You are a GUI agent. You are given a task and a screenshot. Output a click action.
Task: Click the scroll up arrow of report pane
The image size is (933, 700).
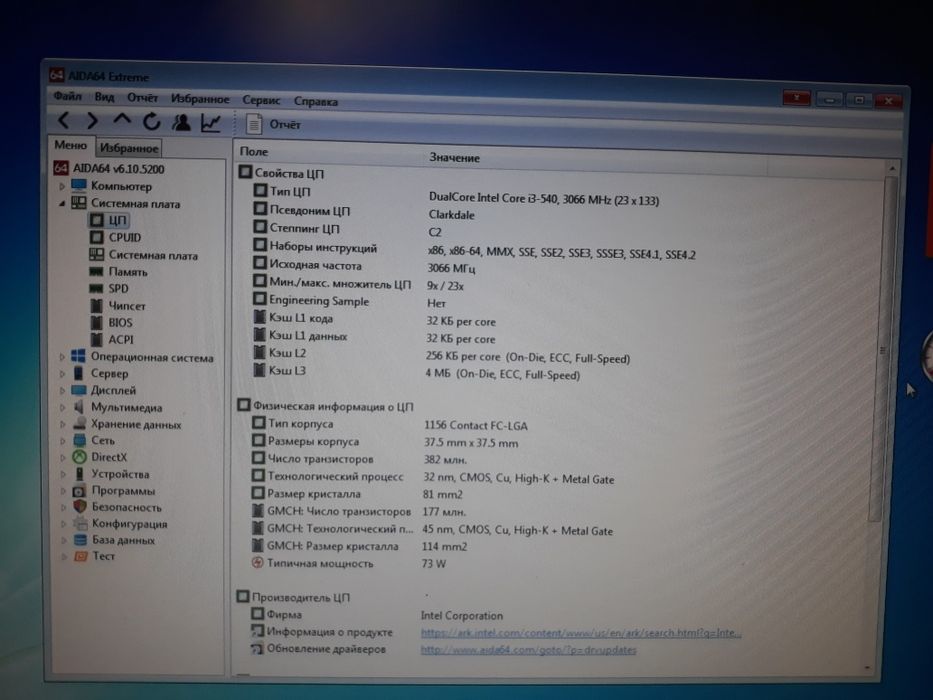892,168
